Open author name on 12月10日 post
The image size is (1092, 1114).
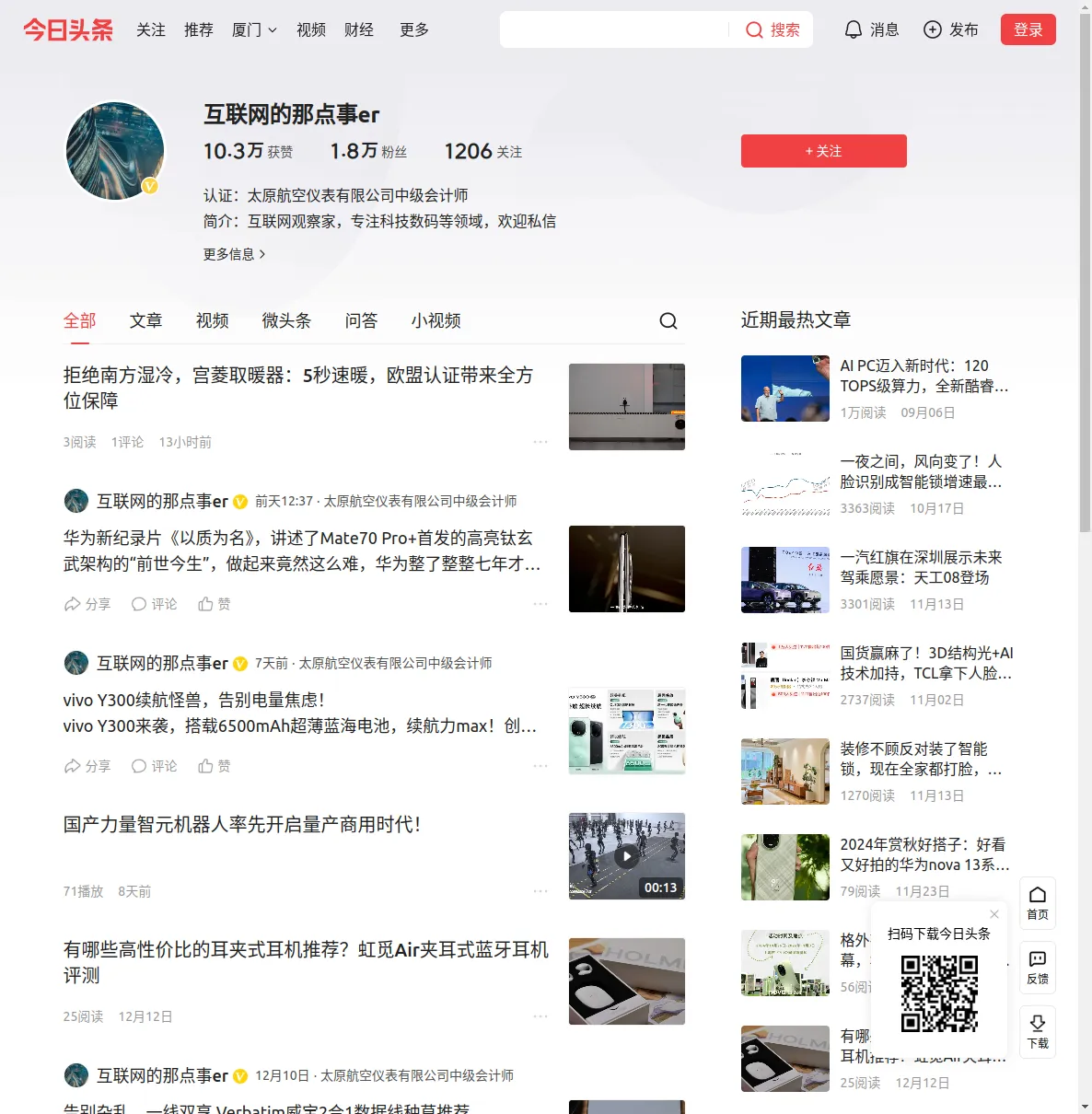tap(162, 1075)
